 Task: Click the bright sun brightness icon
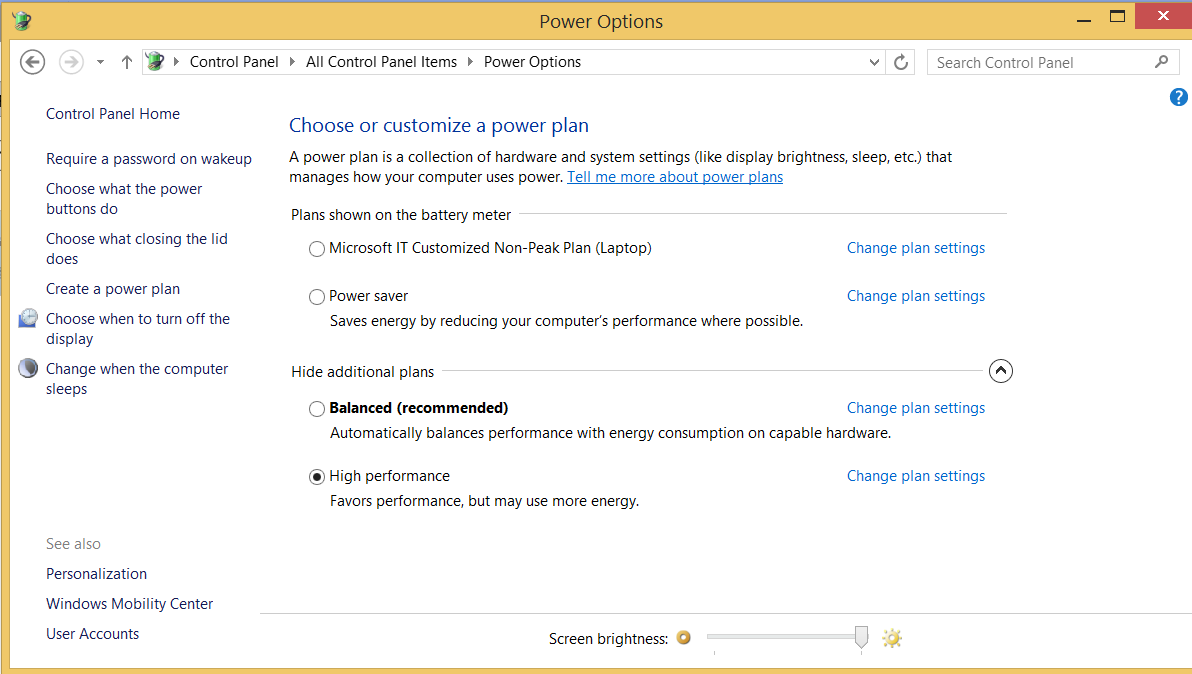coord(892,638)
